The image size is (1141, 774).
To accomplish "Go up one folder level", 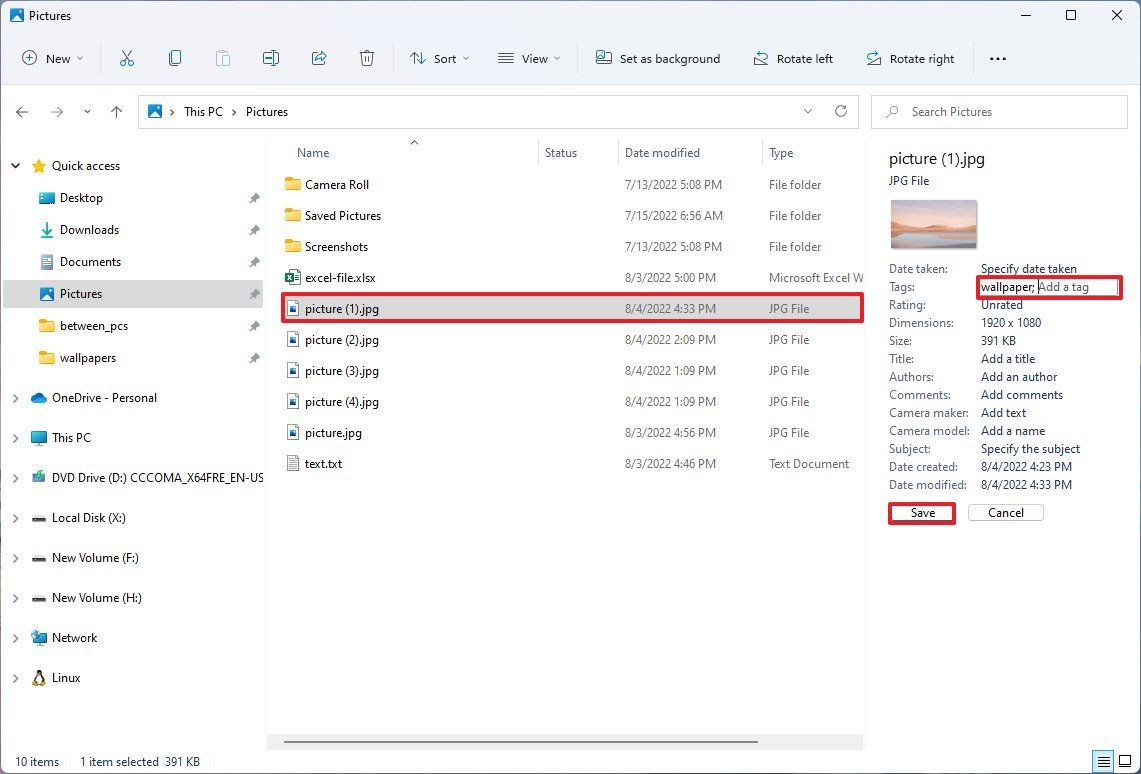I will 116,111.
